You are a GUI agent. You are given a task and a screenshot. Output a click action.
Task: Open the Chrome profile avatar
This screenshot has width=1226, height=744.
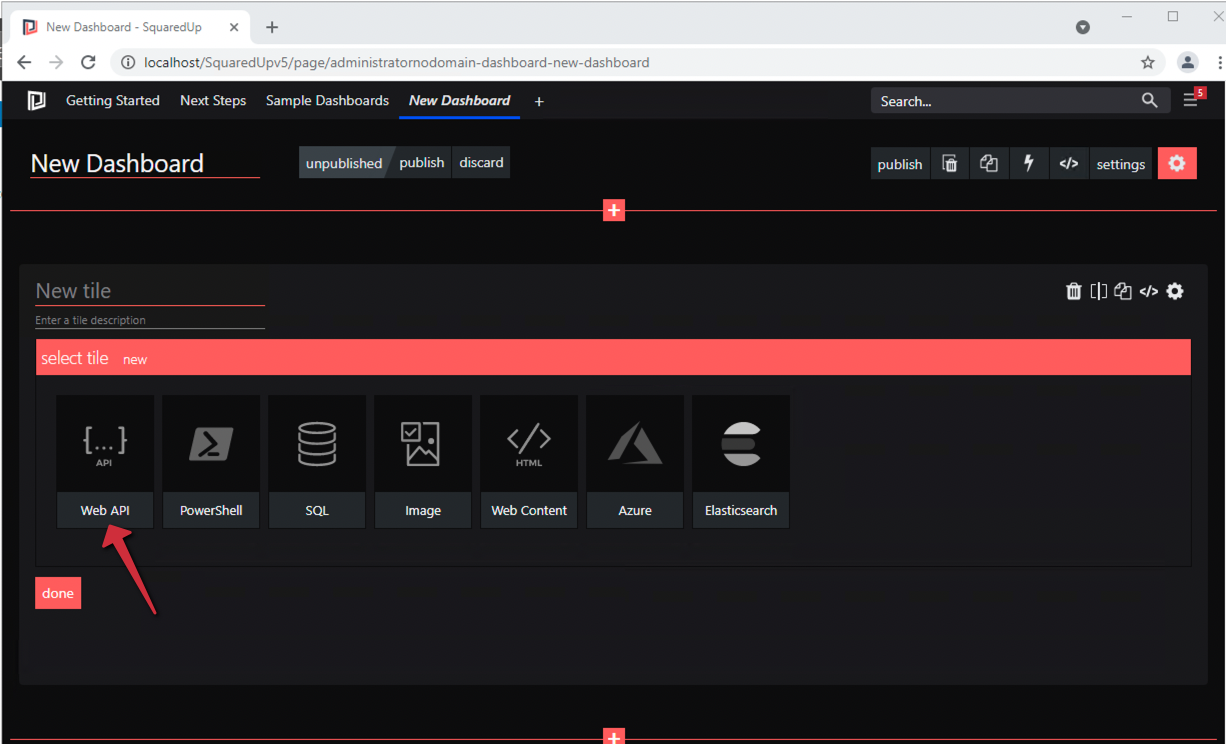click(x=1188, y=62)
